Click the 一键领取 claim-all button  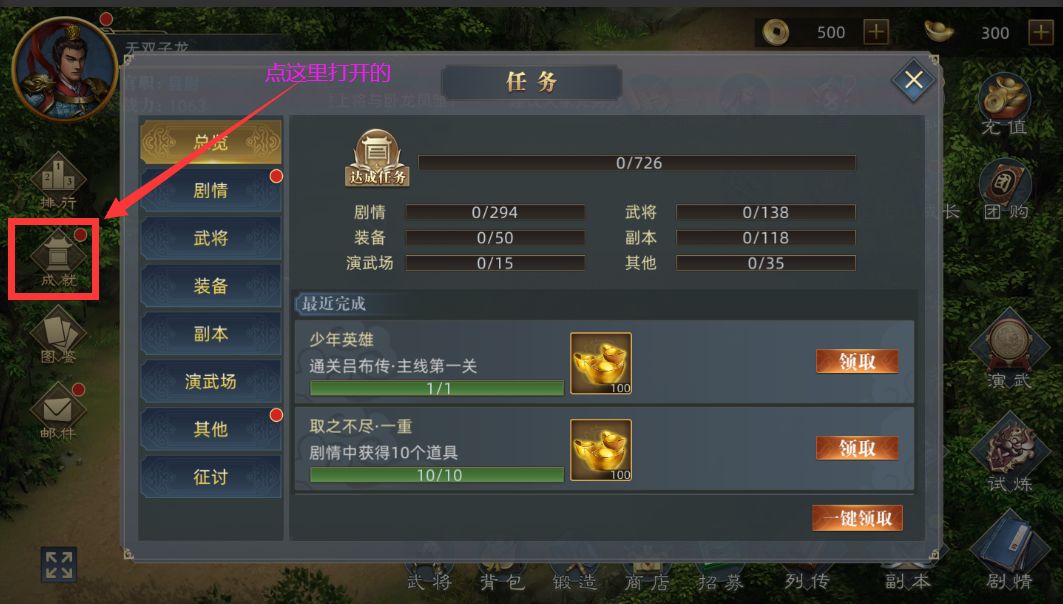point(857,519)
